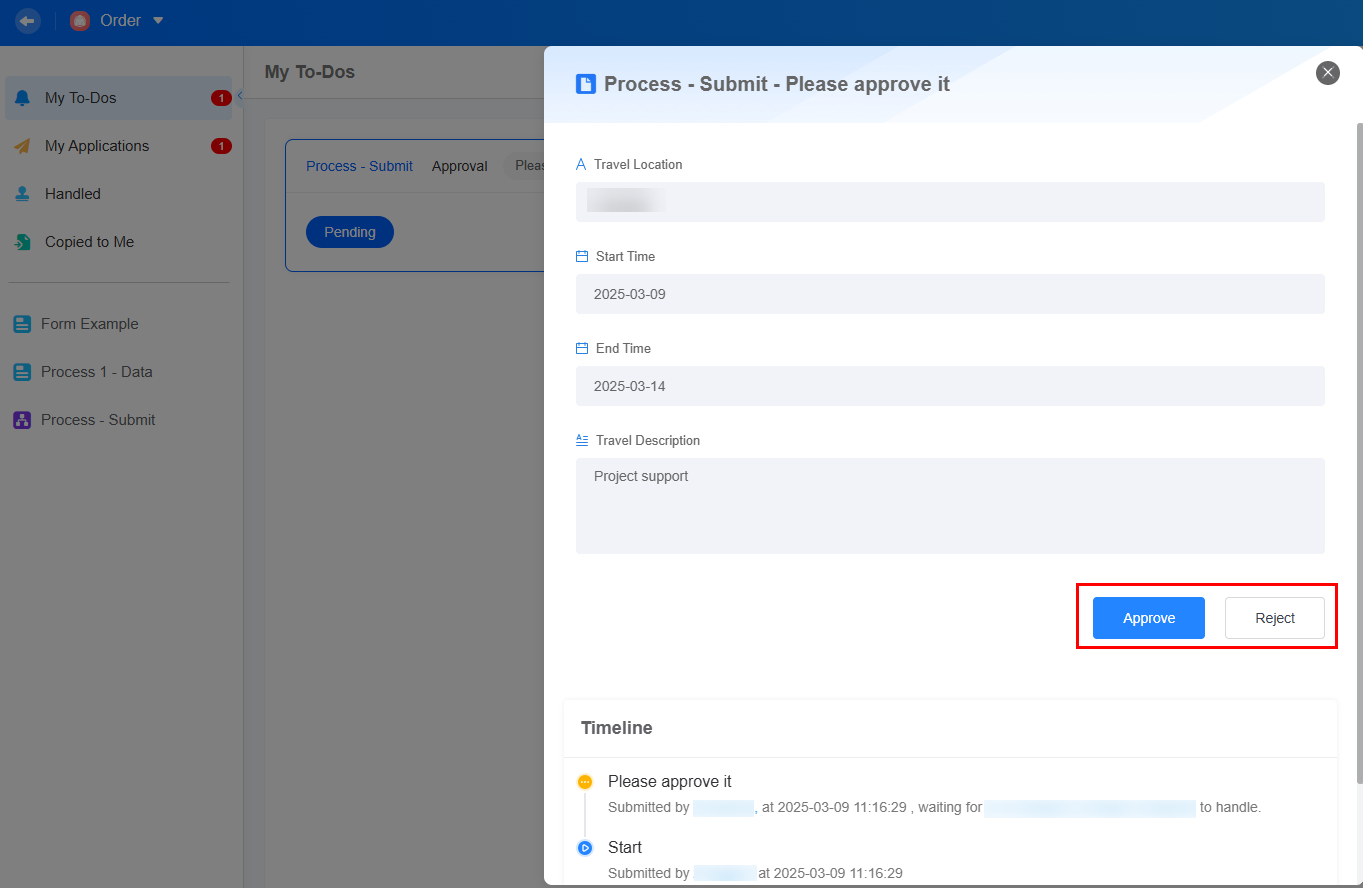The height and width of the screenshot is (888, 1363).
Task: Approve the travel request
Action: 1149,618
